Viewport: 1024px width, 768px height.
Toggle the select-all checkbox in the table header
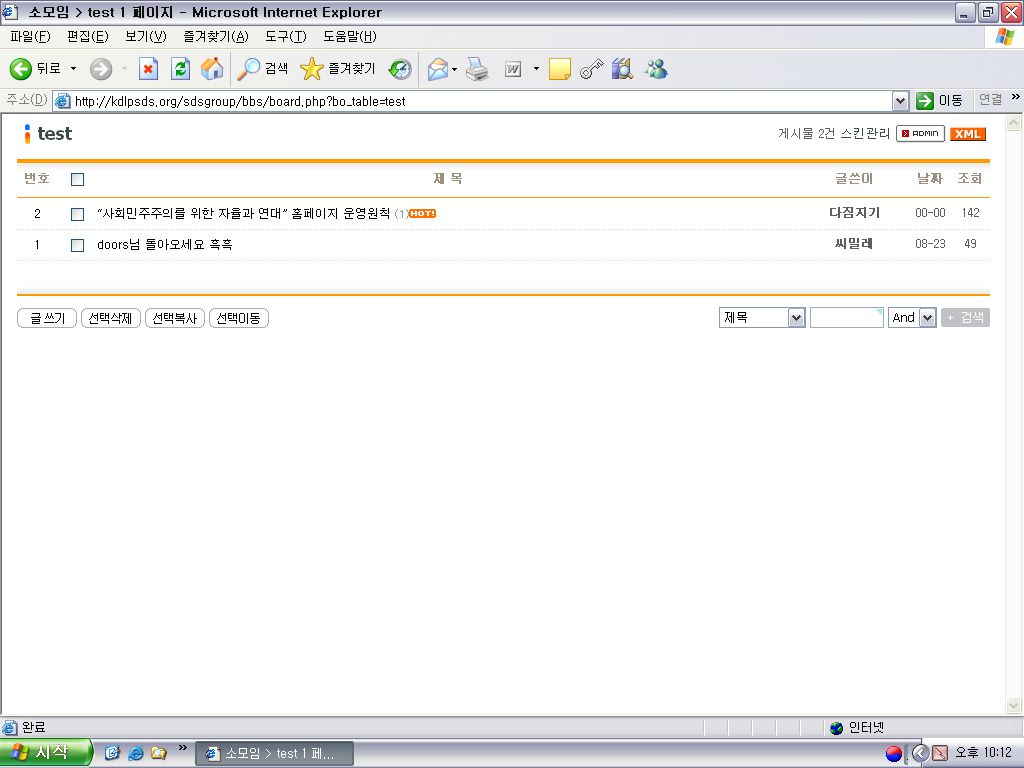tap(78, 180)
